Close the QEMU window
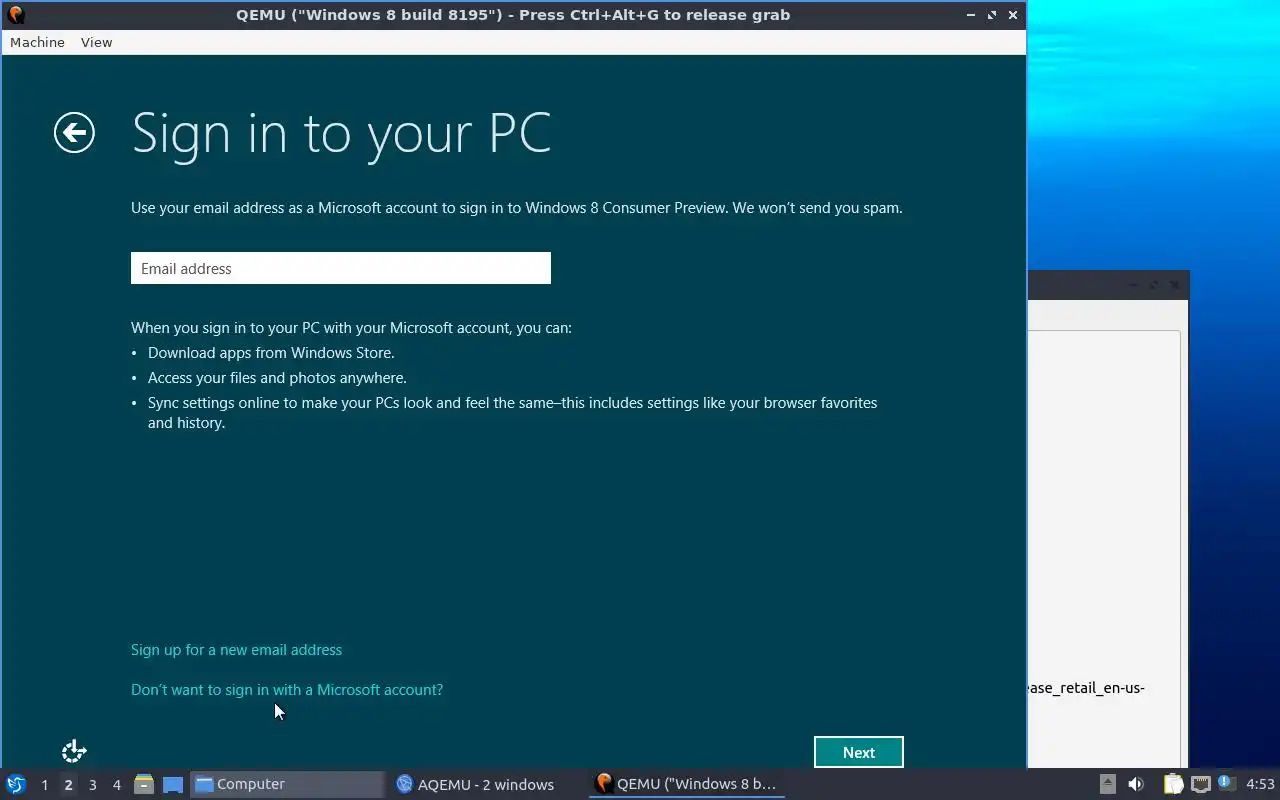 1013,15
